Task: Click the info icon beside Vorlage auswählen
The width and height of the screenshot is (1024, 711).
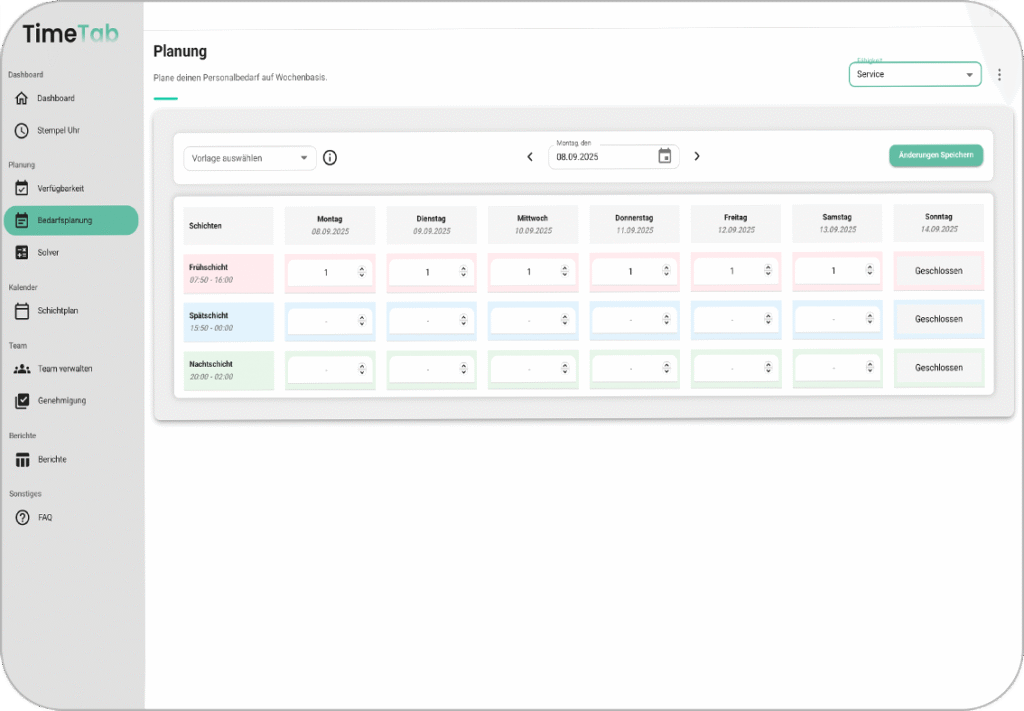Action: (330, 158)
